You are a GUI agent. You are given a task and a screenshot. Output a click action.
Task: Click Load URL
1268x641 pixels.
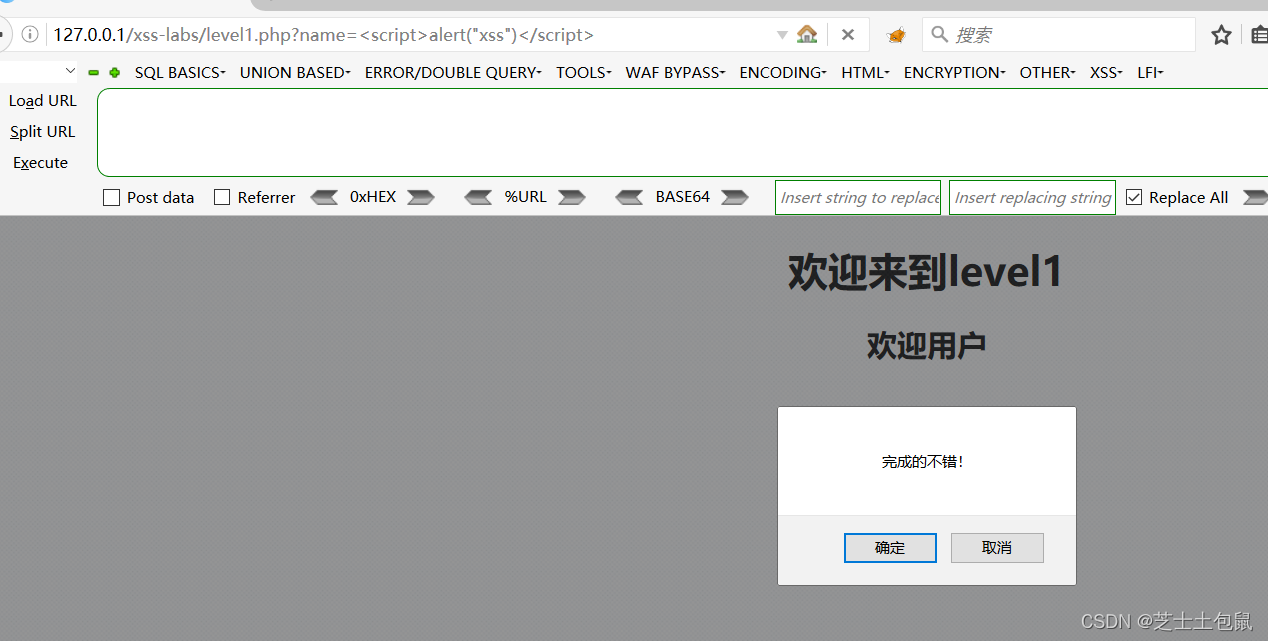(x=42, y=101)
